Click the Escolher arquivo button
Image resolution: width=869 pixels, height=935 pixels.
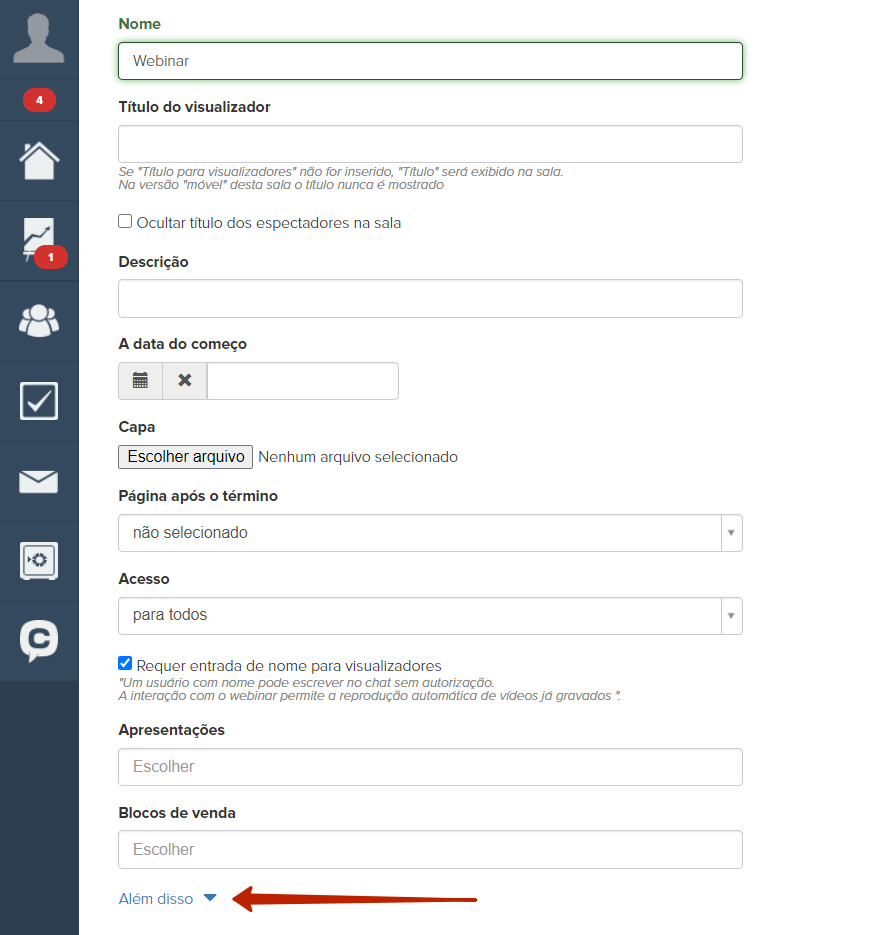point(185,457)
